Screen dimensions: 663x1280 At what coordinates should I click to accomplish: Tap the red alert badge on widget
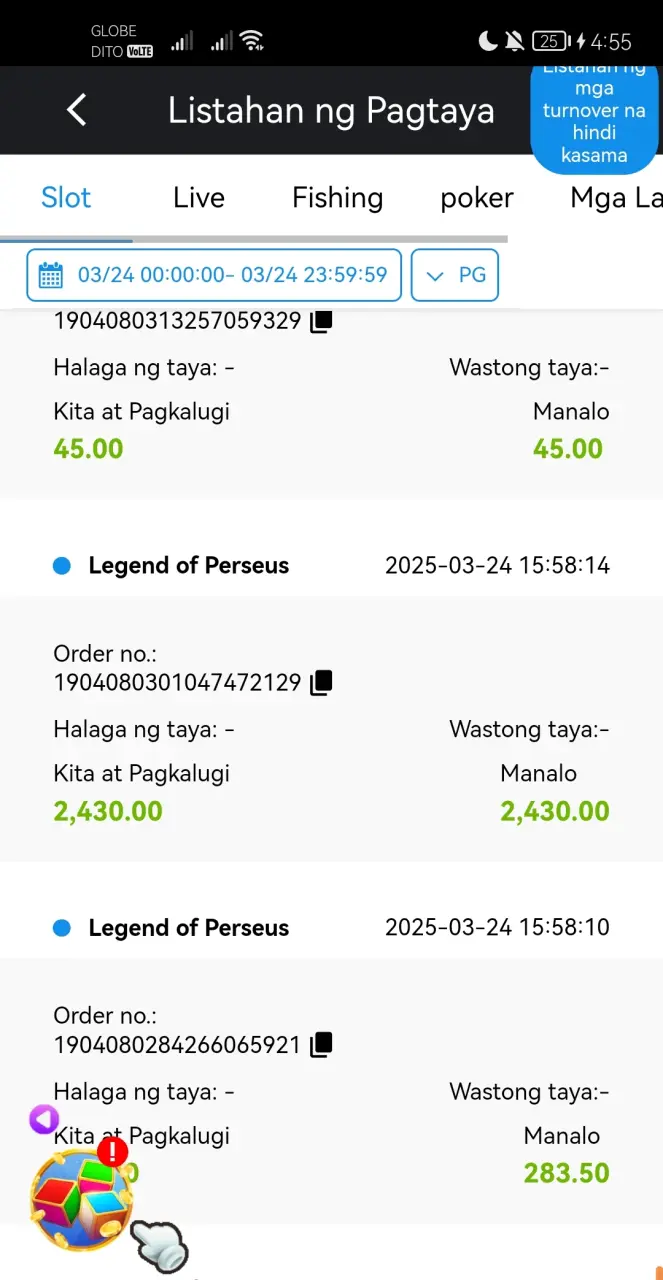113,1152
